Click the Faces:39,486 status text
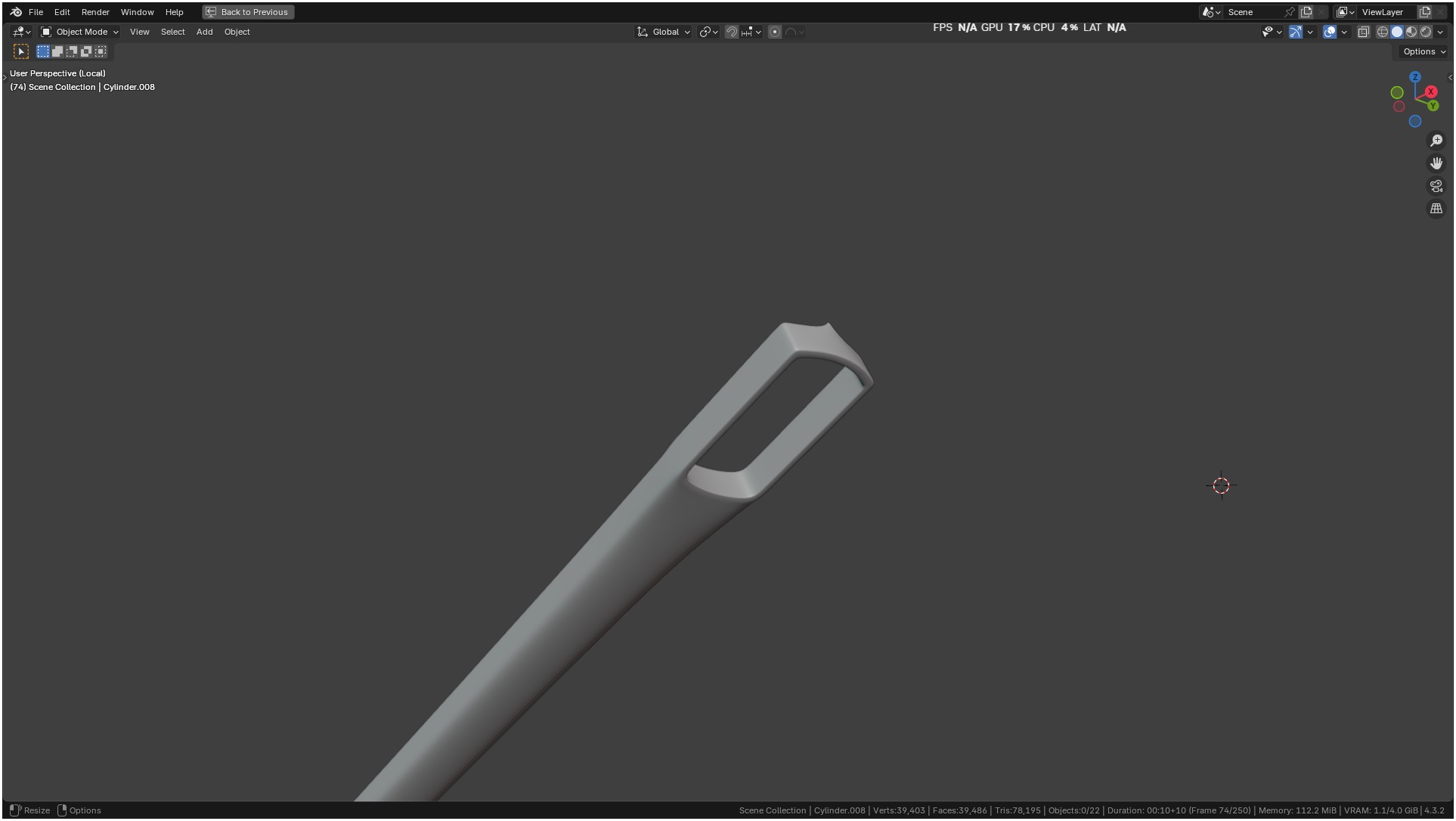Viewport: 1456px width, 821px height. pos(959,810)
